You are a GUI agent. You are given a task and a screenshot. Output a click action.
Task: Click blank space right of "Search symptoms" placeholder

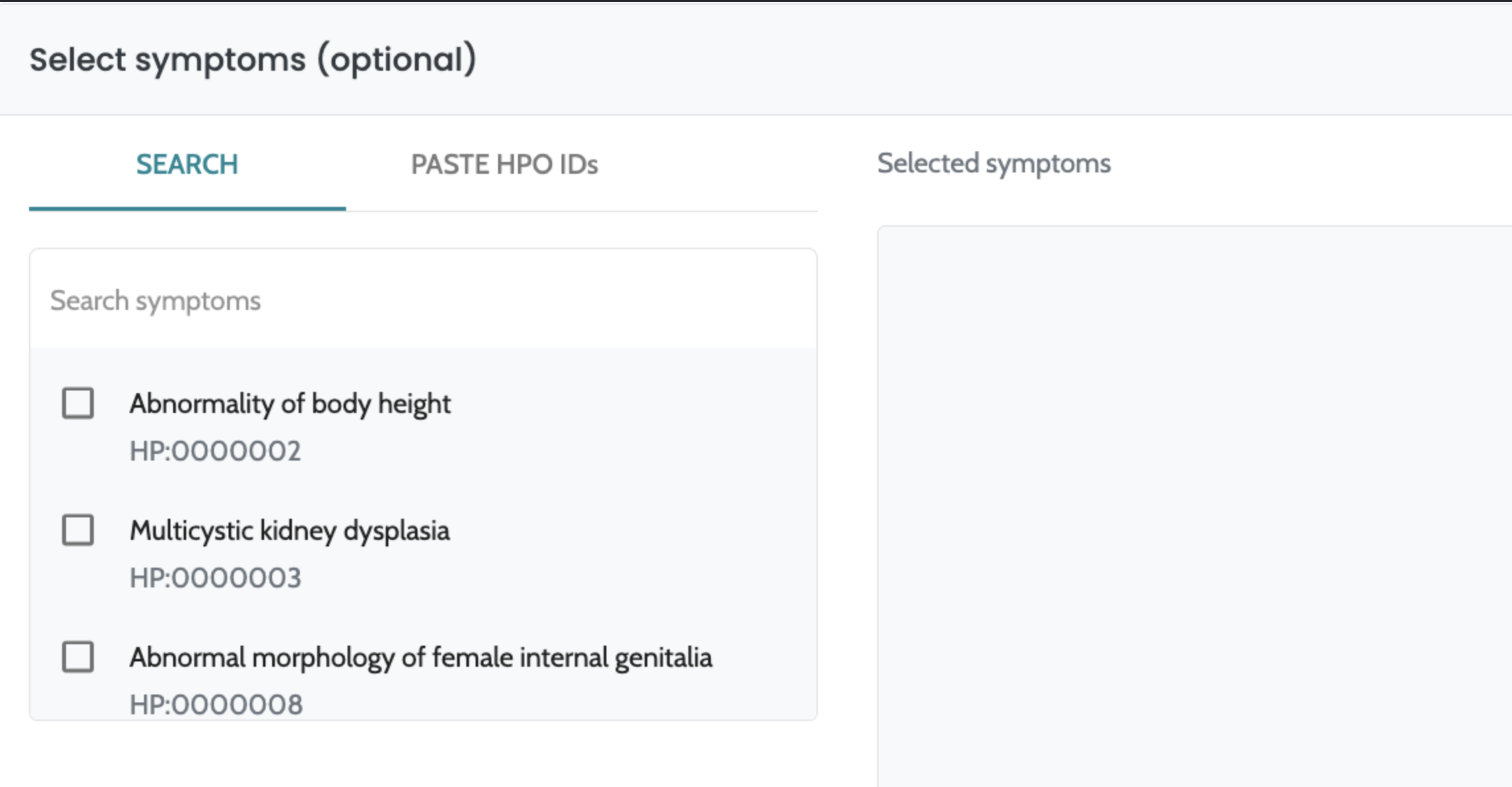click(x=528, y=301)
